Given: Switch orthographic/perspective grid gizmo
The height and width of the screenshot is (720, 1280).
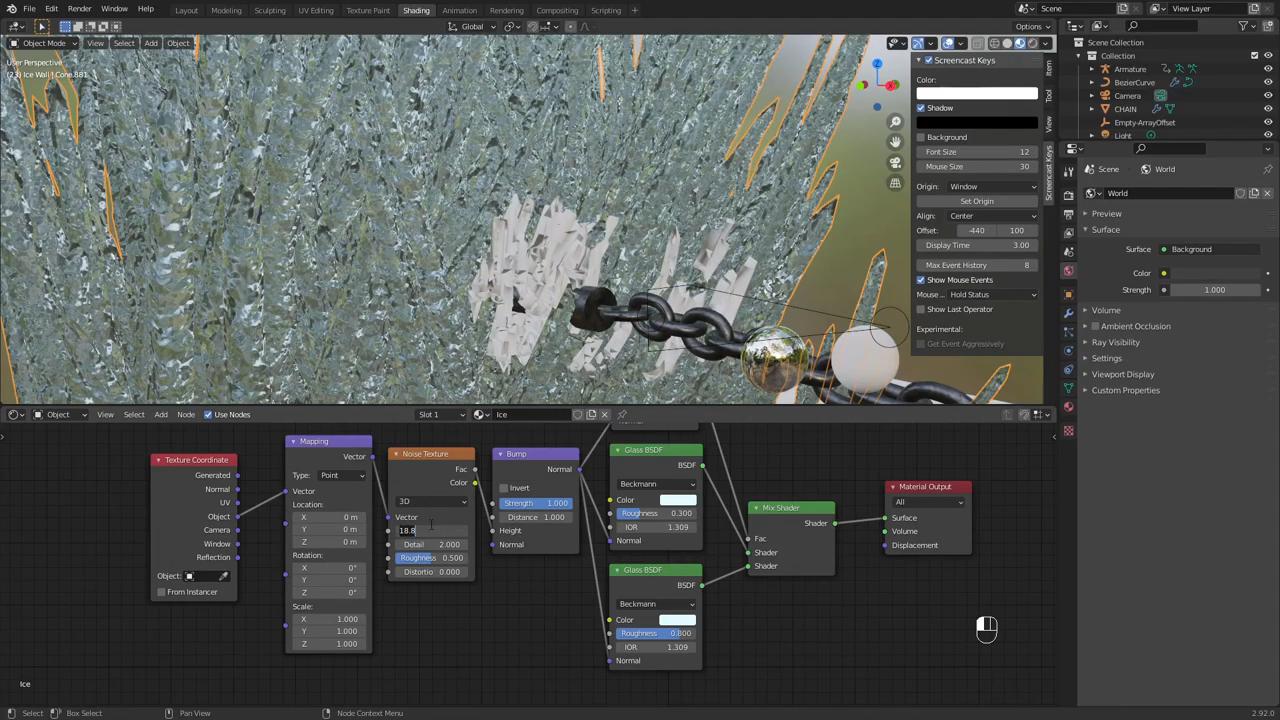Looking at the screenshot, I should (x=895, y=183).
